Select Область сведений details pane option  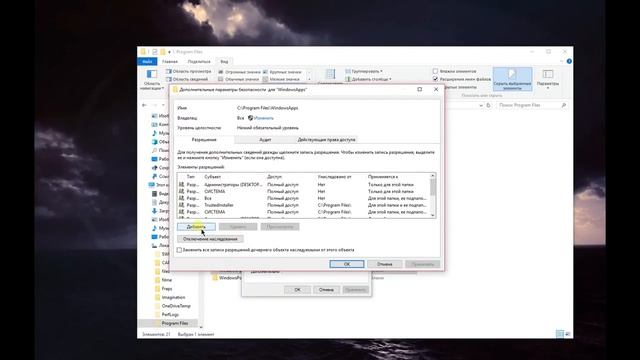[187, 79]
